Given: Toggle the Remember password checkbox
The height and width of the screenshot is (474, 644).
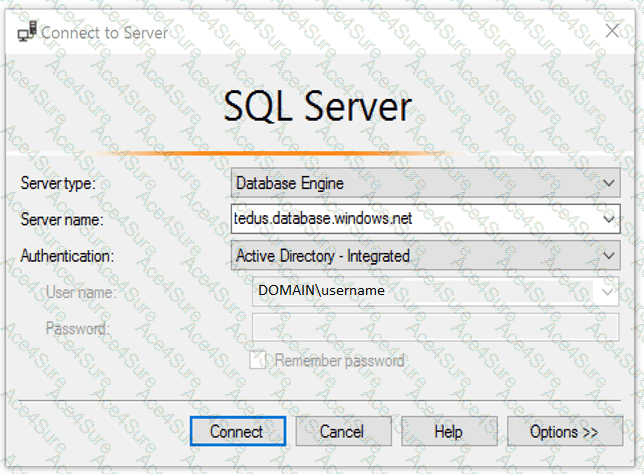Looking at the screenshot, I should coord(258,360).
